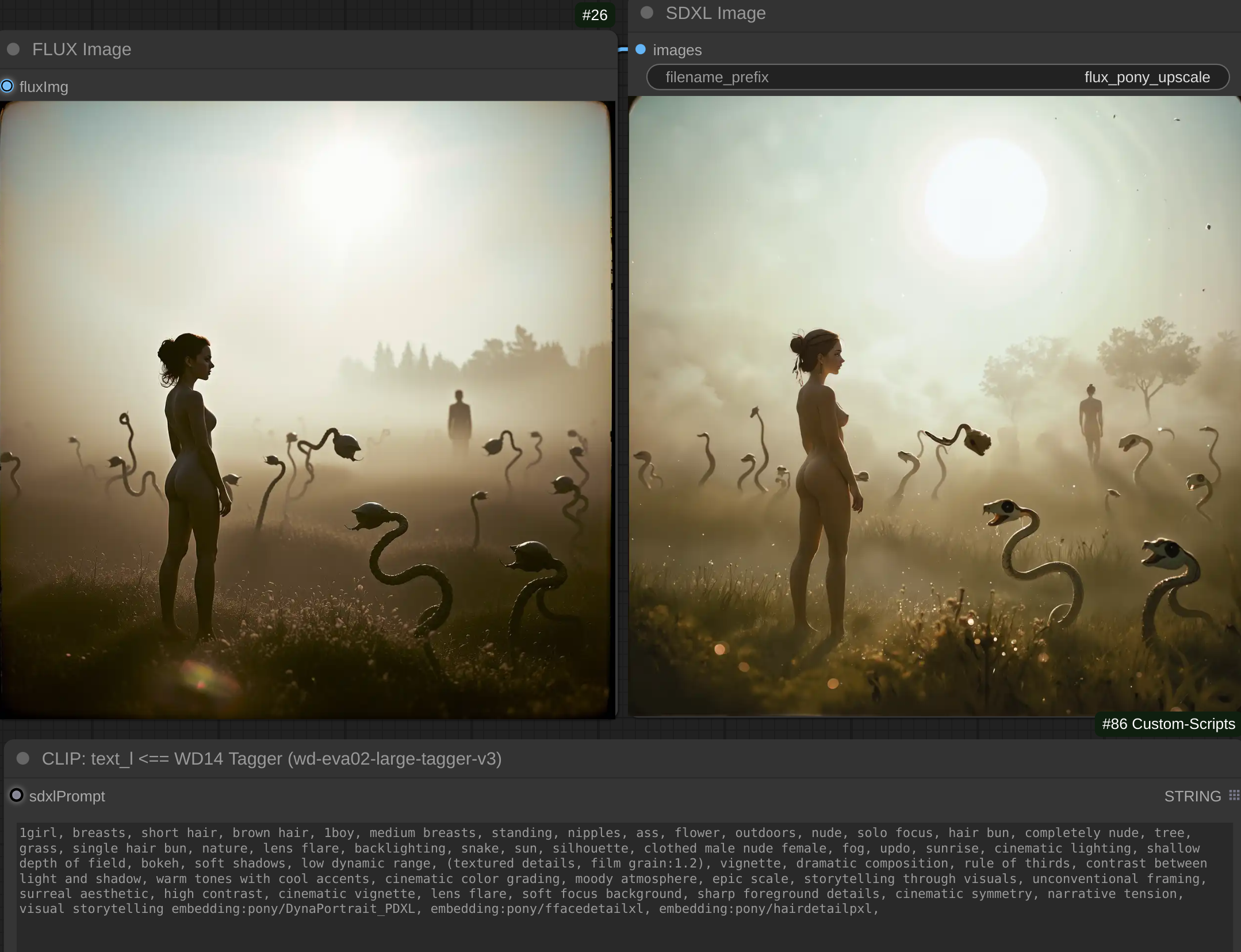
Task: Select the SDXL image preview thumbnail
Action: pos(934,405)
